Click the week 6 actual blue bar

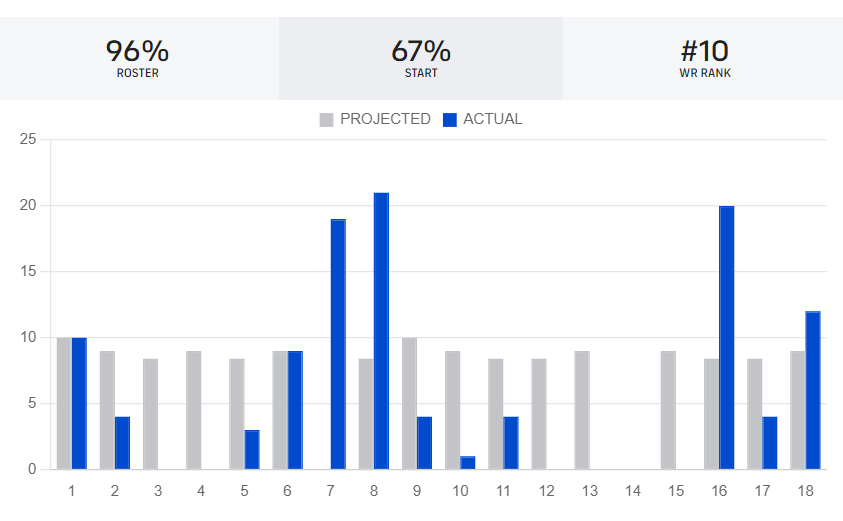click(x=295, y=410)
